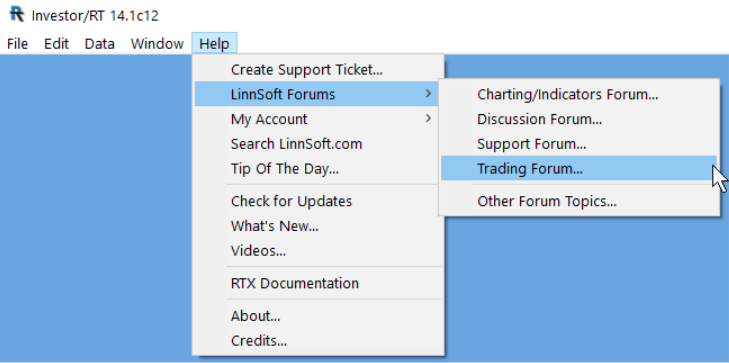Viewport: 729px width, 363px height.
Task: Open the File menu
Action: 18,44
